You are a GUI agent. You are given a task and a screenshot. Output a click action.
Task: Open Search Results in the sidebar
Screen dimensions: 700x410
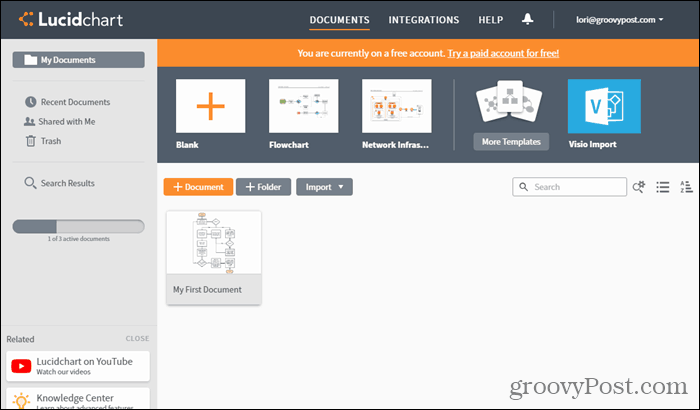59,183
